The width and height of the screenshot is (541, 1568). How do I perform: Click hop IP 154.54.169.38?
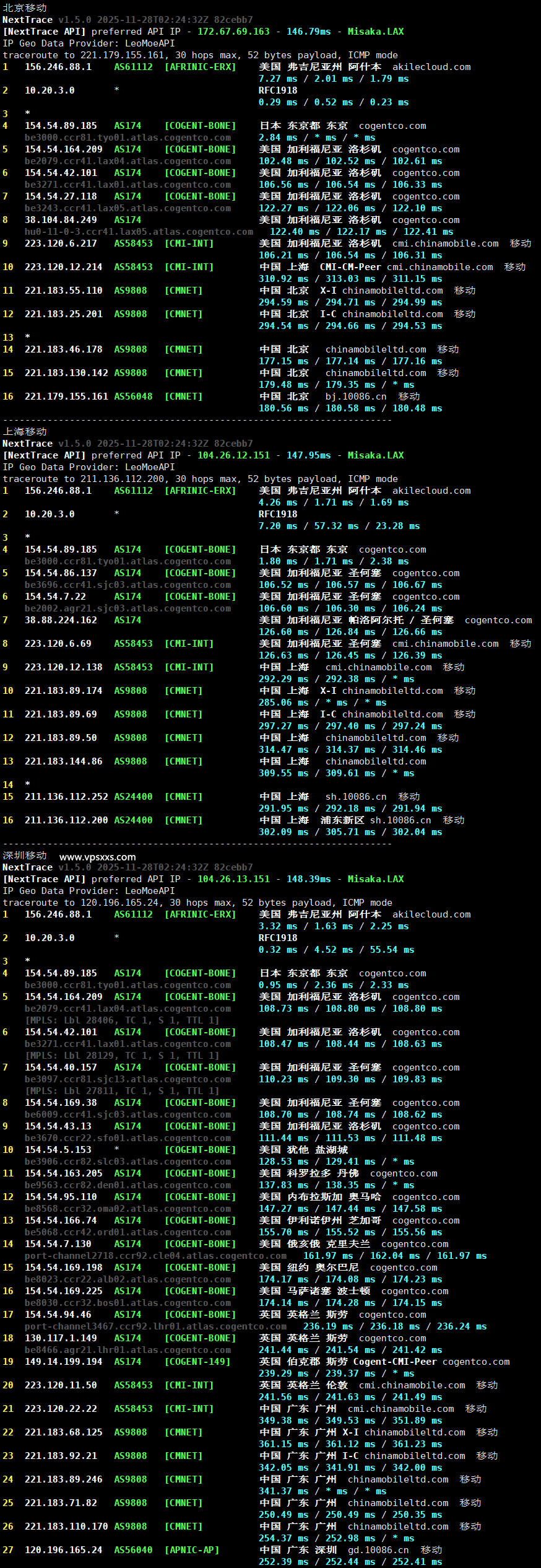coord(61,1103)
